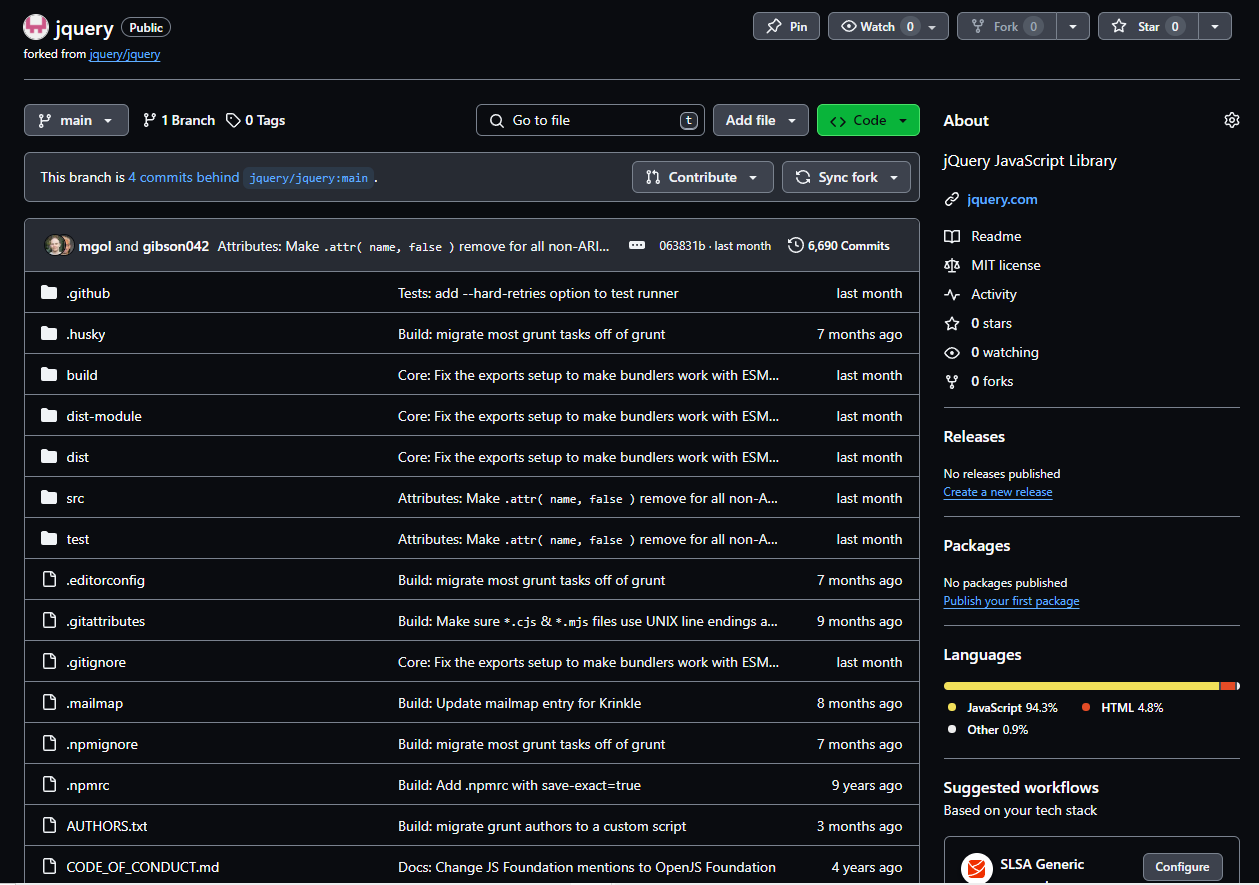
Task: Click the scales icon beside MIT license
Action: [951, 265]
